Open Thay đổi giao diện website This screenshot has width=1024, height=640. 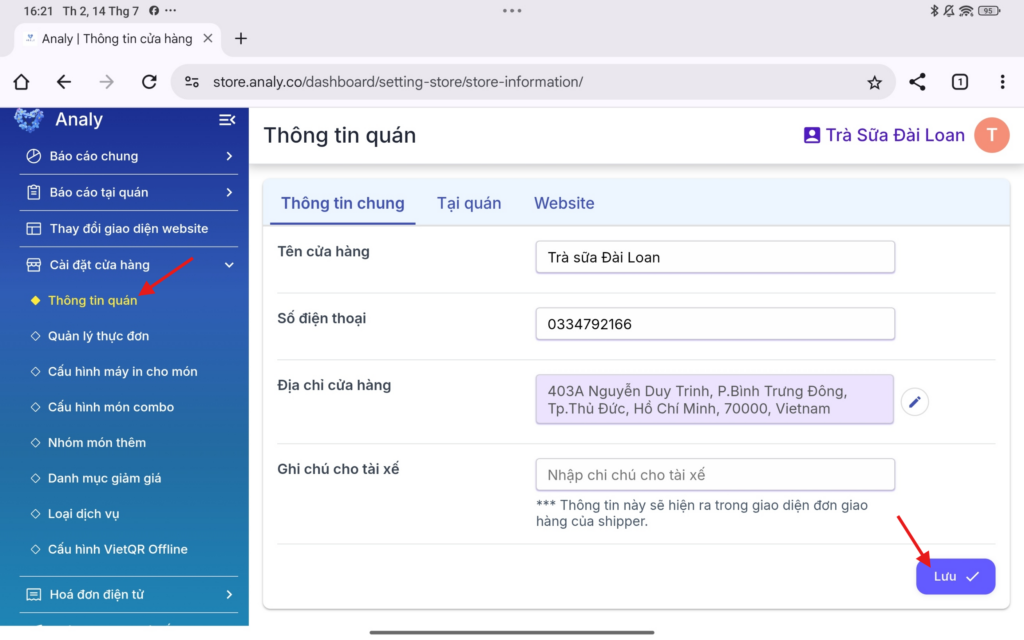pyautogui.click(x=129, y=229)
